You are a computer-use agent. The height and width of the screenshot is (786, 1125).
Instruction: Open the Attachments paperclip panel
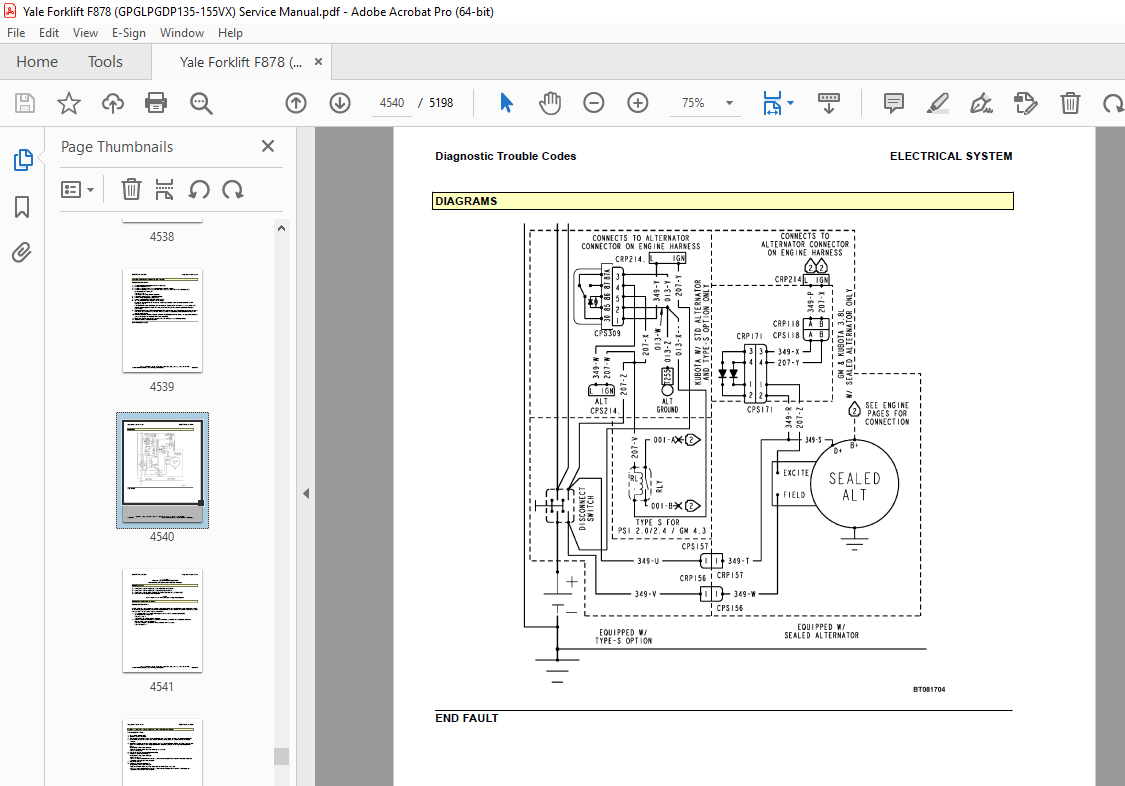click(x=22, y=252)
